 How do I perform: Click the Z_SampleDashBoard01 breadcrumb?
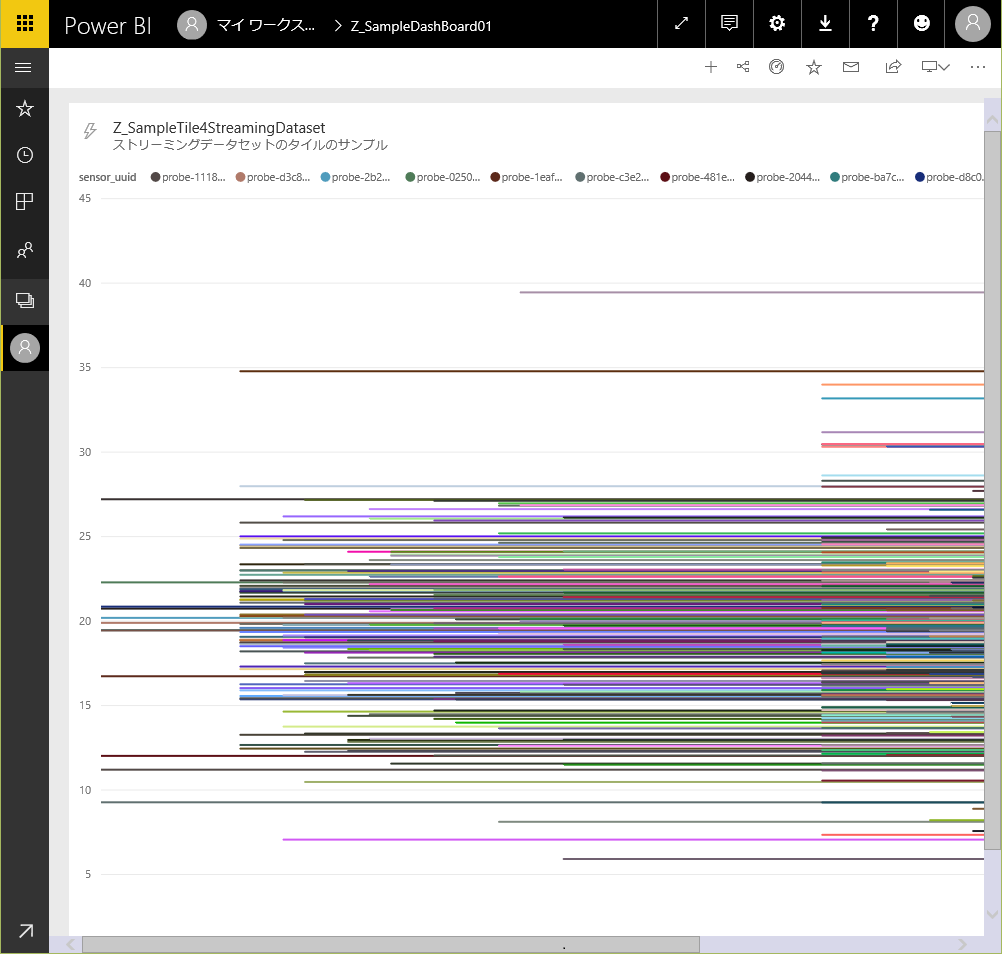point(420,26)
